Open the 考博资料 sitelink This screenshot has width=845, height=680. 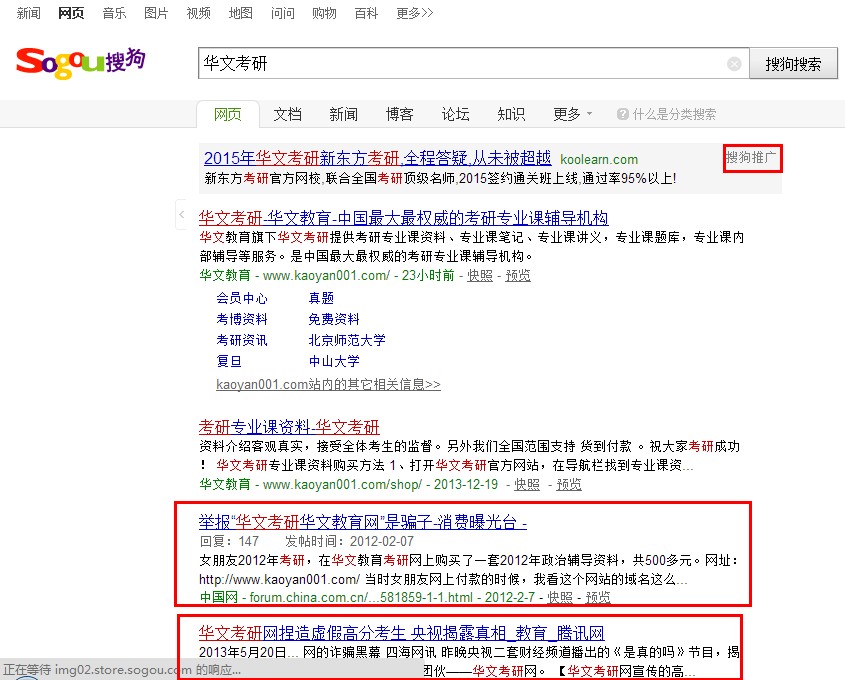tap(241, 319)
